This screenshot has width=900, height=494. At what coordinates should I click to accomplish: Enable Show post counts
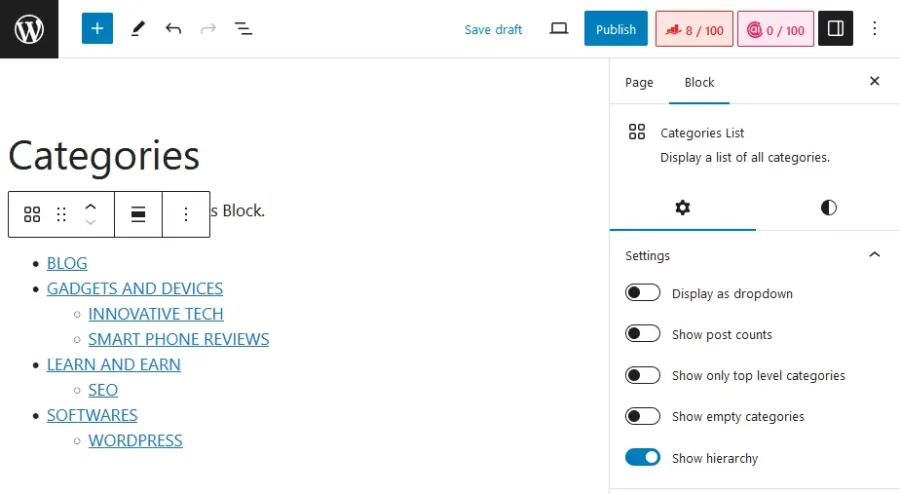(642, 334)
